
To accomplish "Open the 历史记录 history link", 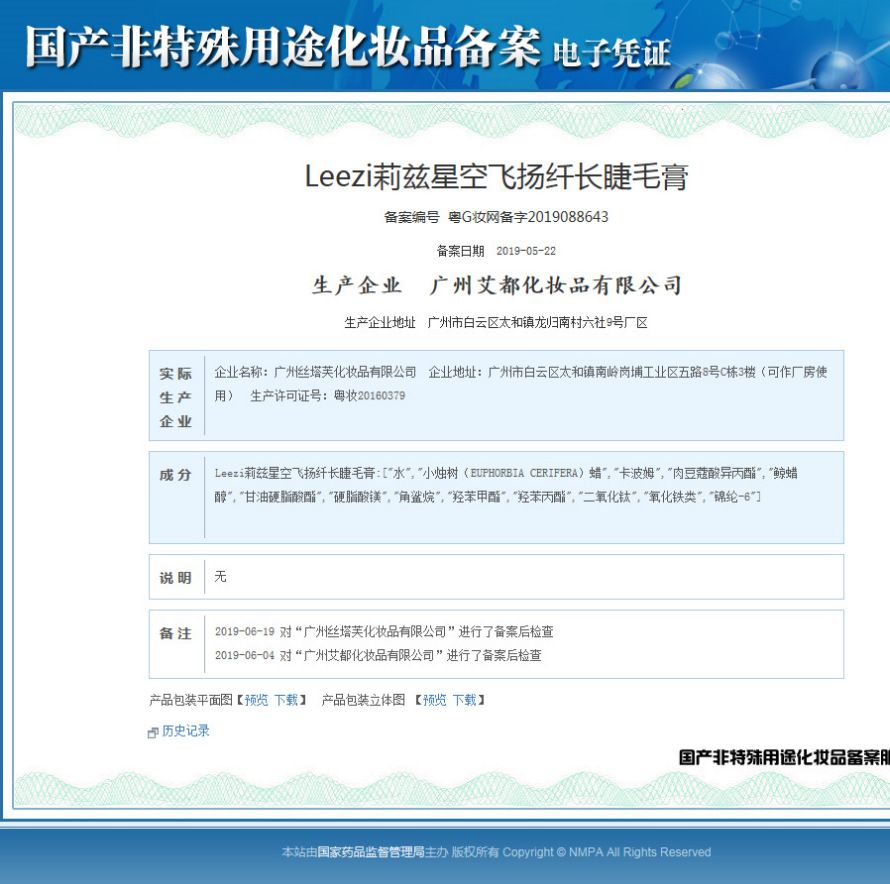I will click(x=186, y=731).
